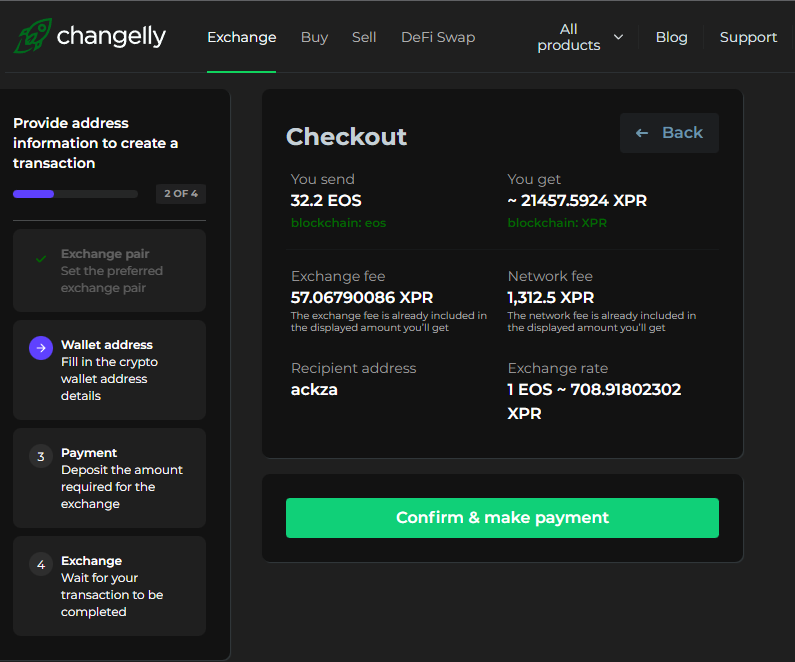Click the You get label
Screen dimensions: 795x662
click(x=534, y=179)
